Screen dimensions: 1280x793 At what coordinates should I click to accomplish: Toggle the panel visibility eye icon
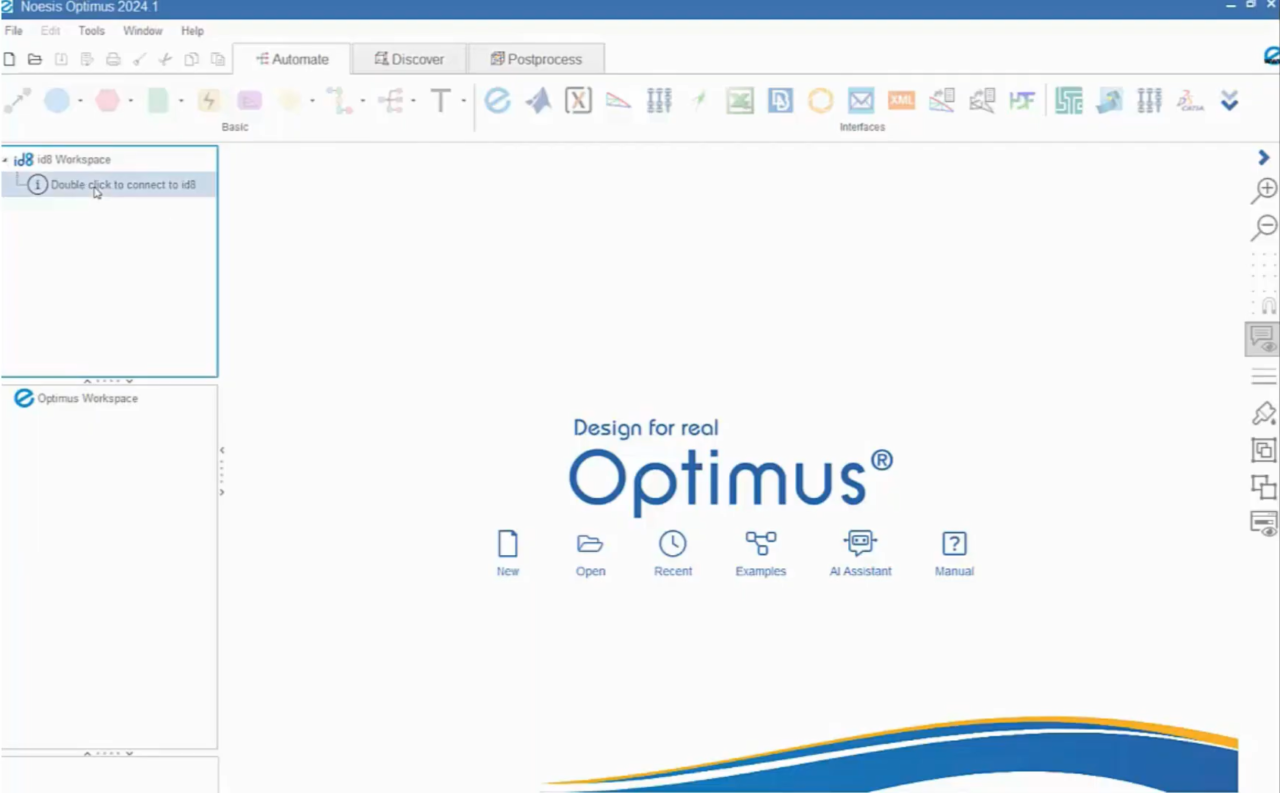point(1264,523)
